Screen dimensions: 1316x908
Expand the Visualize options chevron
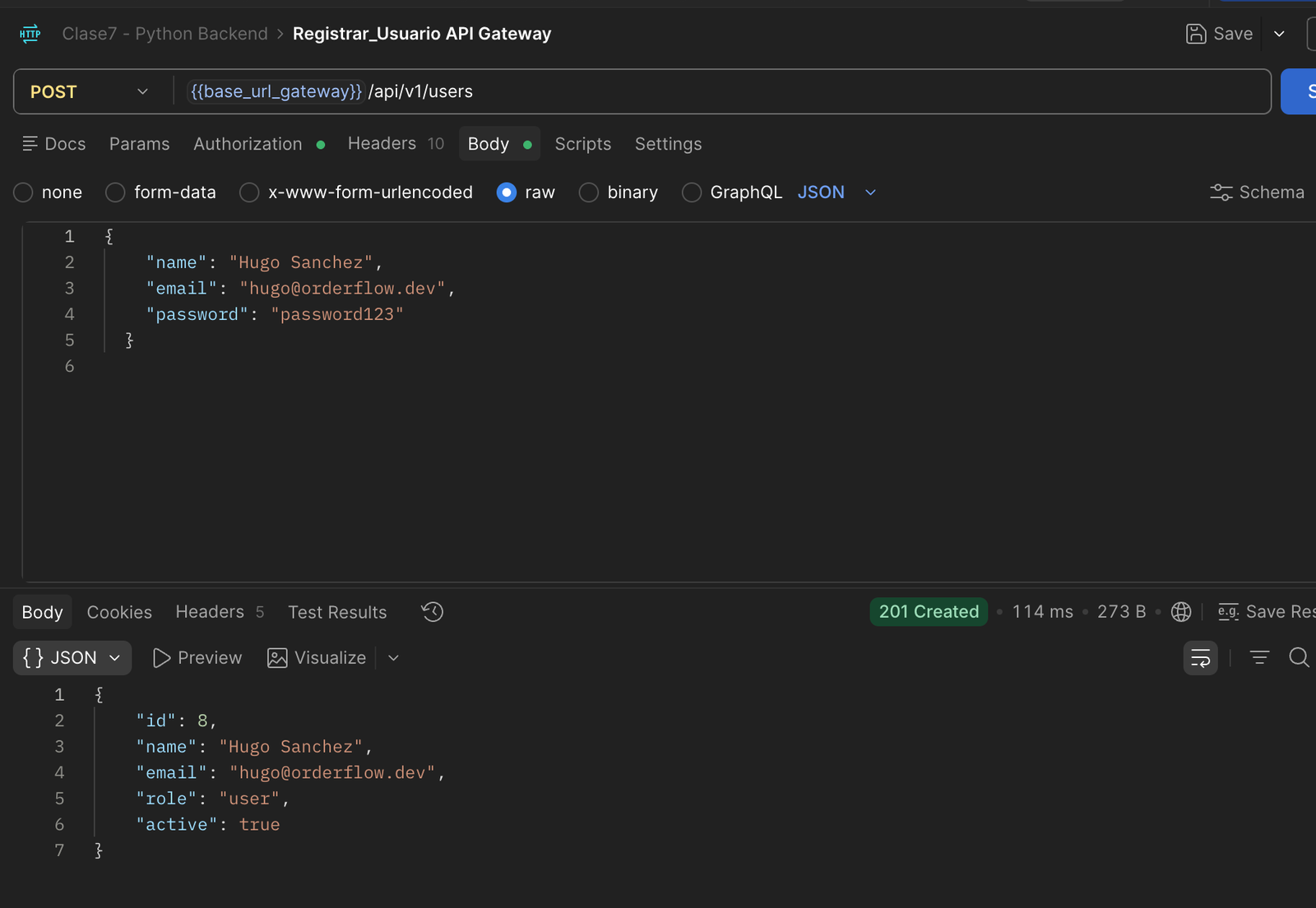click(393, 658)
